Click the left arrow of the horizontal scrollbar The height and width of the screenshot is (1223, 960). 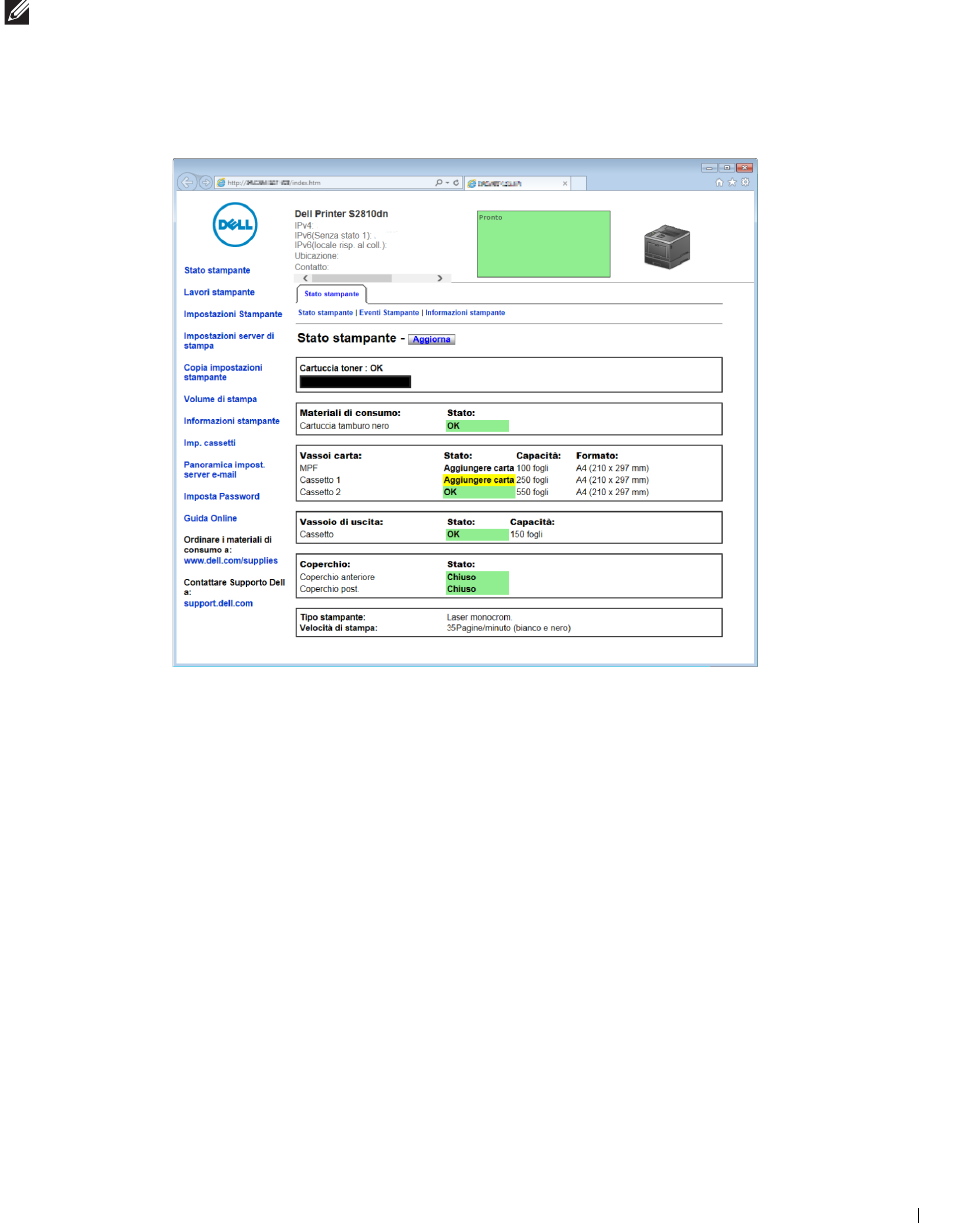pos(303,278)
